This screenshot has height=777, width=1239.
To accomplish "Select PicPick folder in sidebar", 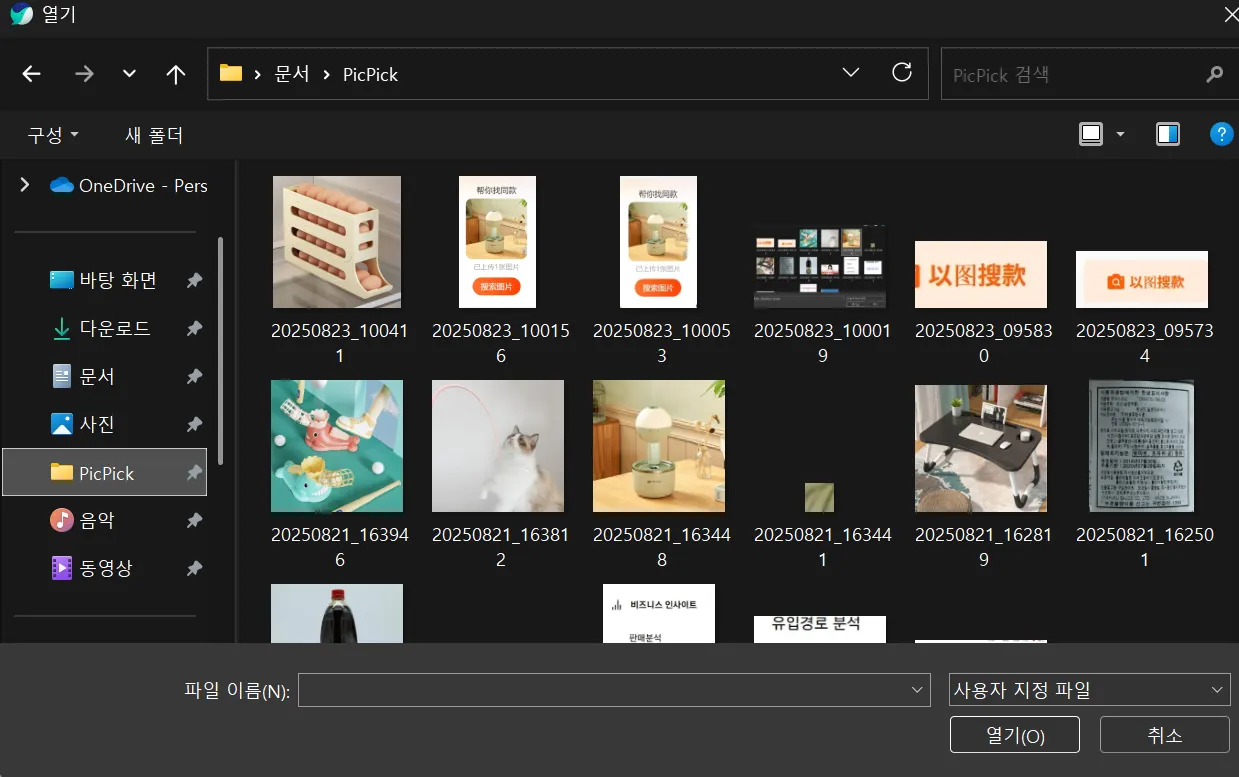I will [x=105, y=472].
